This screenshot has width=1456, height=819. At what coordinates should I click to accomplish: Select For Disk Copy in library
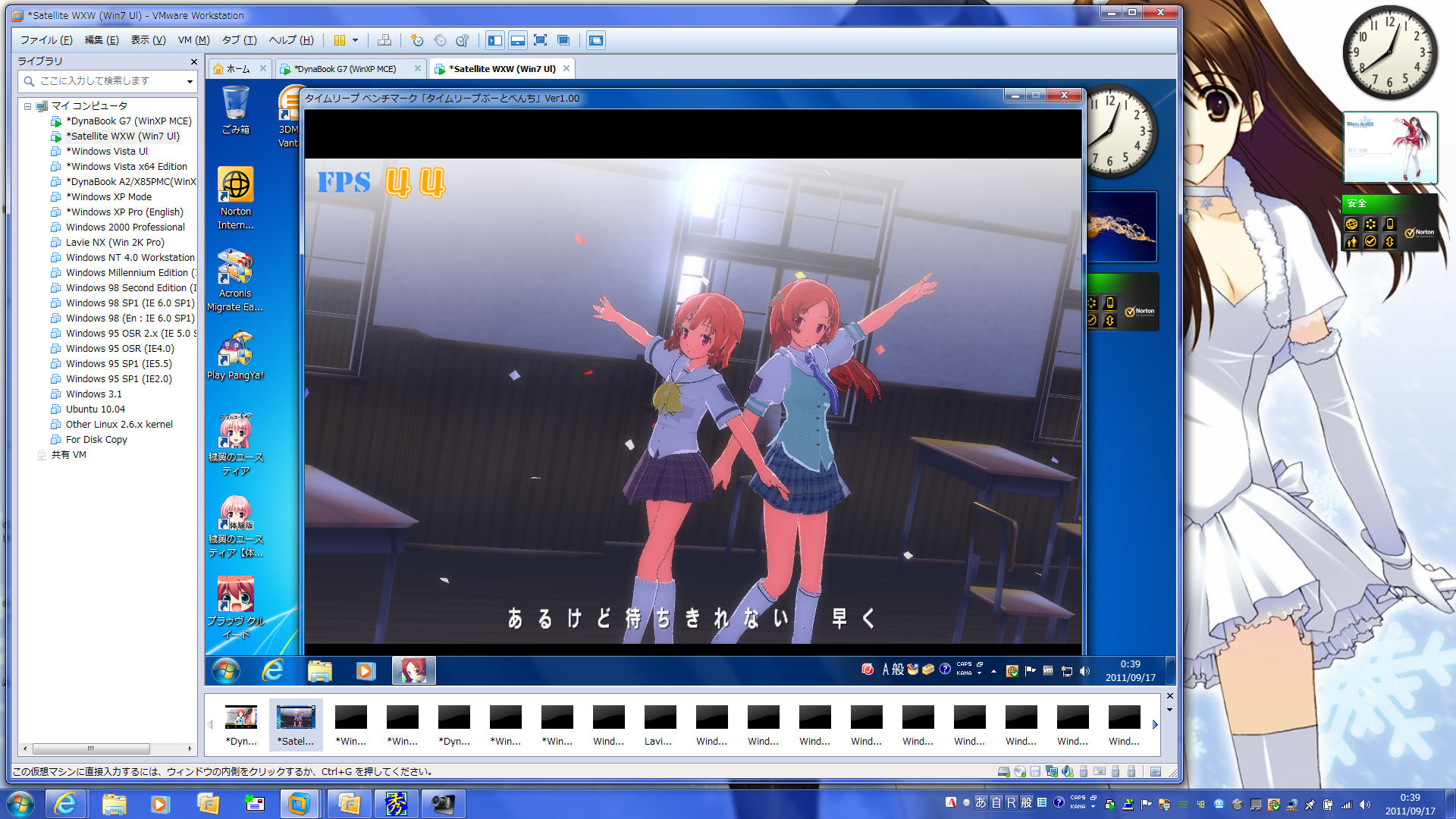pyautogui.click(x=96, y=440)
